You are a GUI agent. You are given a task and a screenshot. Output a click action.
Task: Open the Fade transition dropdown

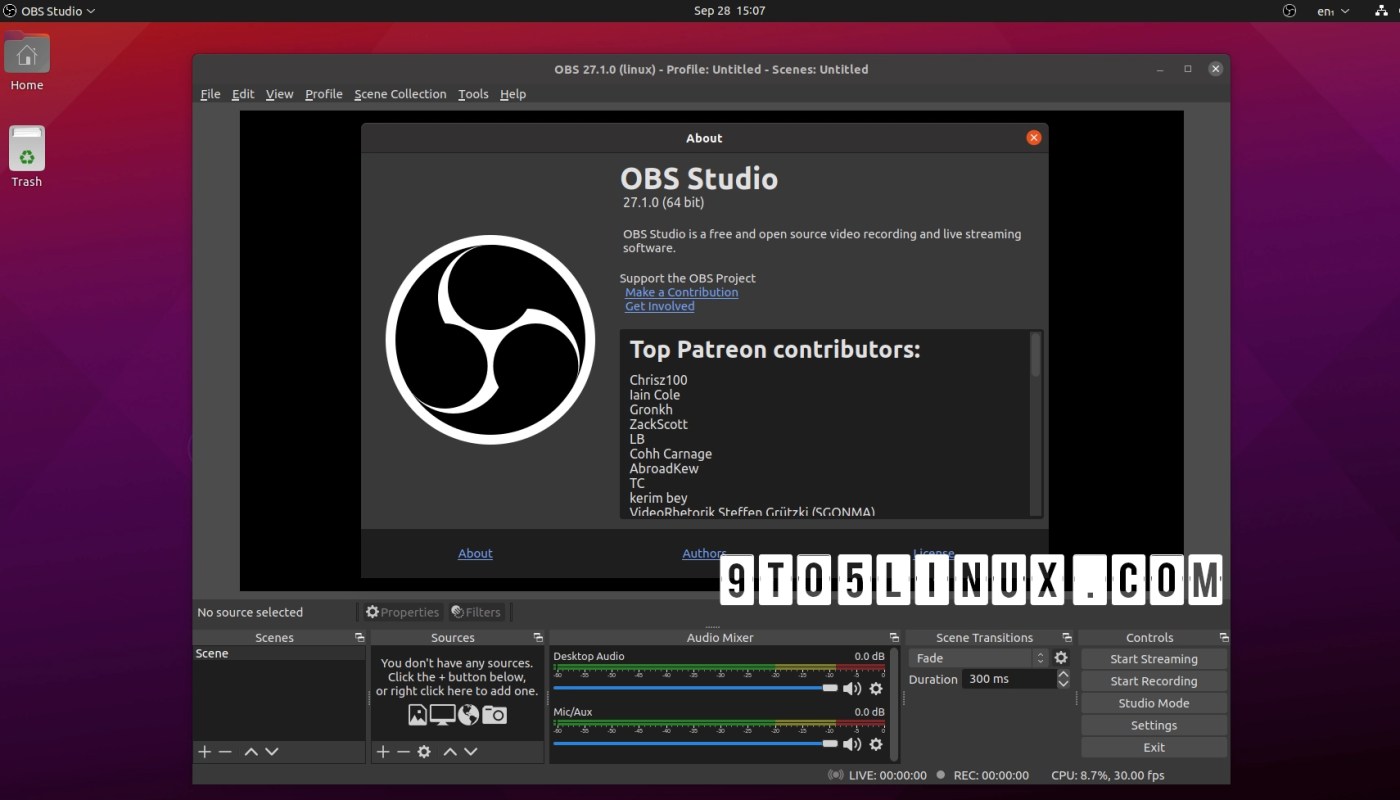tap(979, 658)
